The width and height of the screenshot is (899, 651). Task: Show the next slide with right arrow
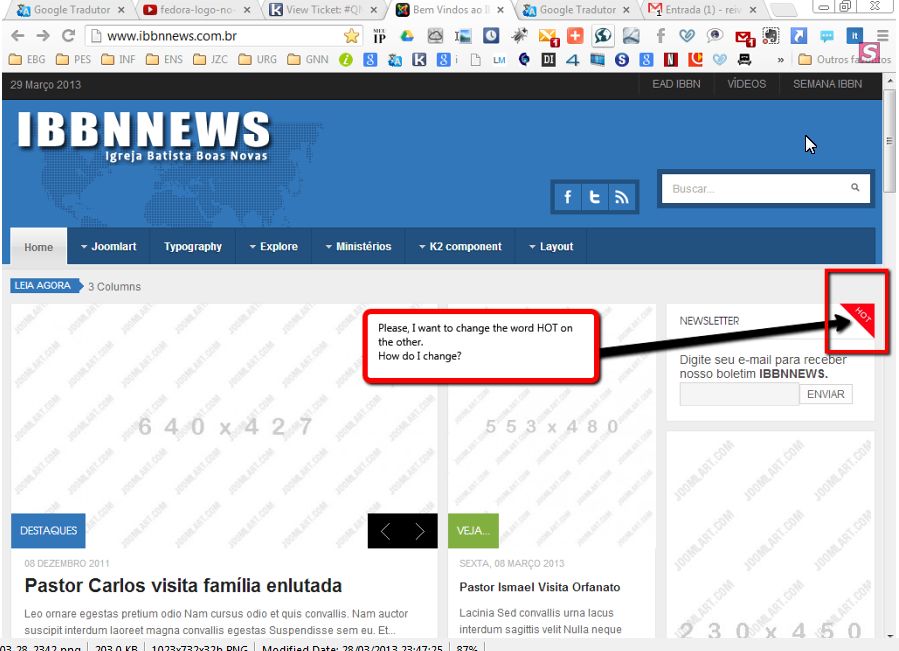420,531
